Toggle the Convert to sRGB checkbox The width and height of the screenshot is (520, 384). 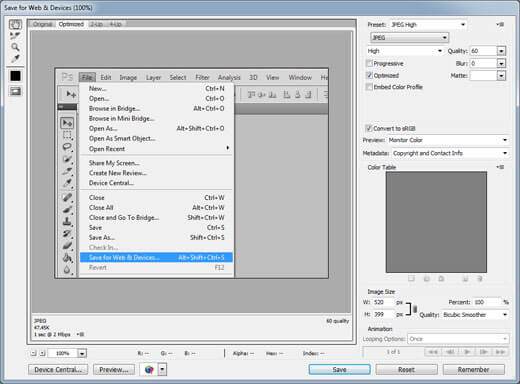pyautogui.click(x=369, y=128)
